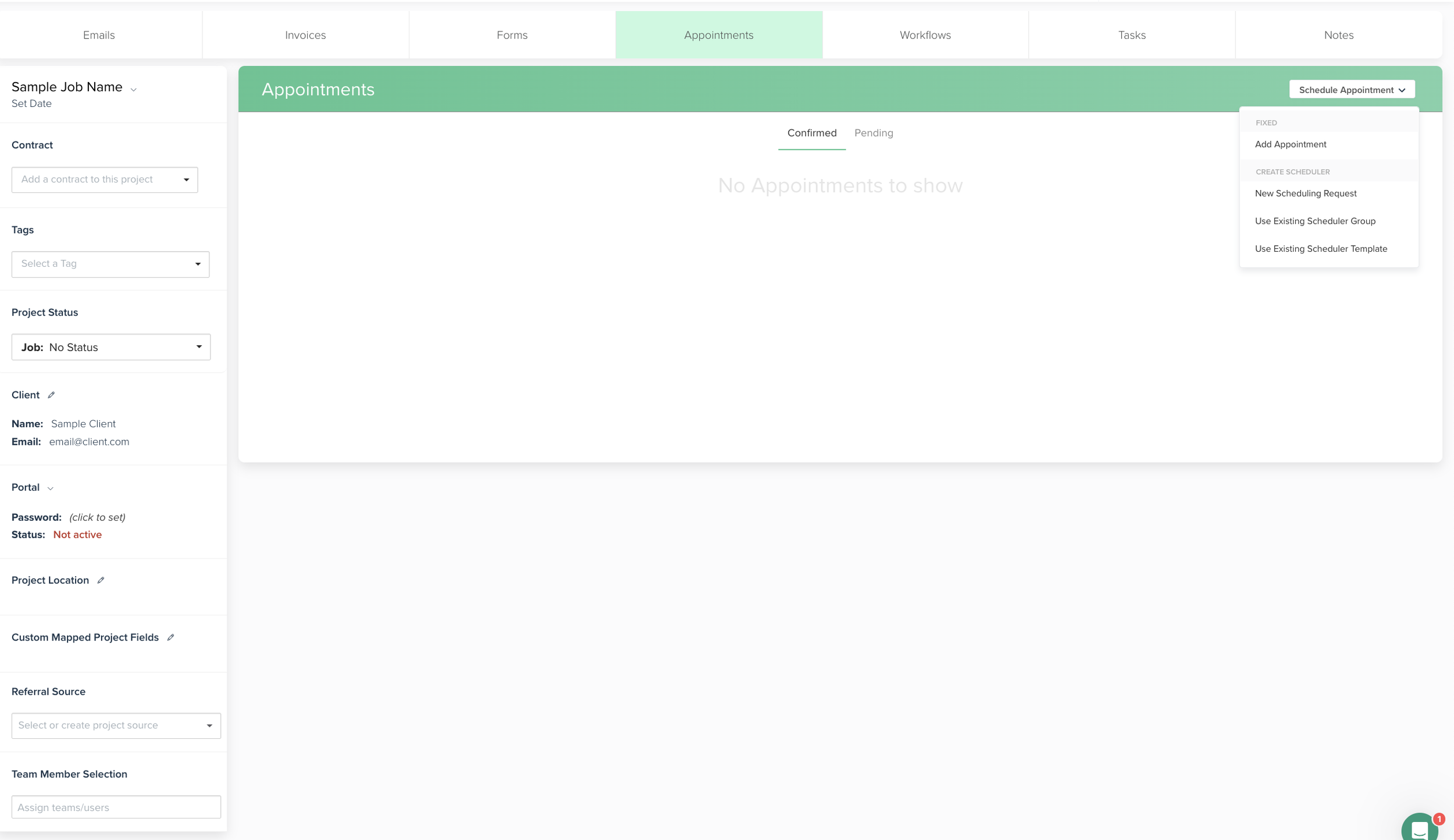Image resolution: width=1454 pixels, height=840 pixels.
Task: Open the Workflows tab
Action: coord(925,35)
